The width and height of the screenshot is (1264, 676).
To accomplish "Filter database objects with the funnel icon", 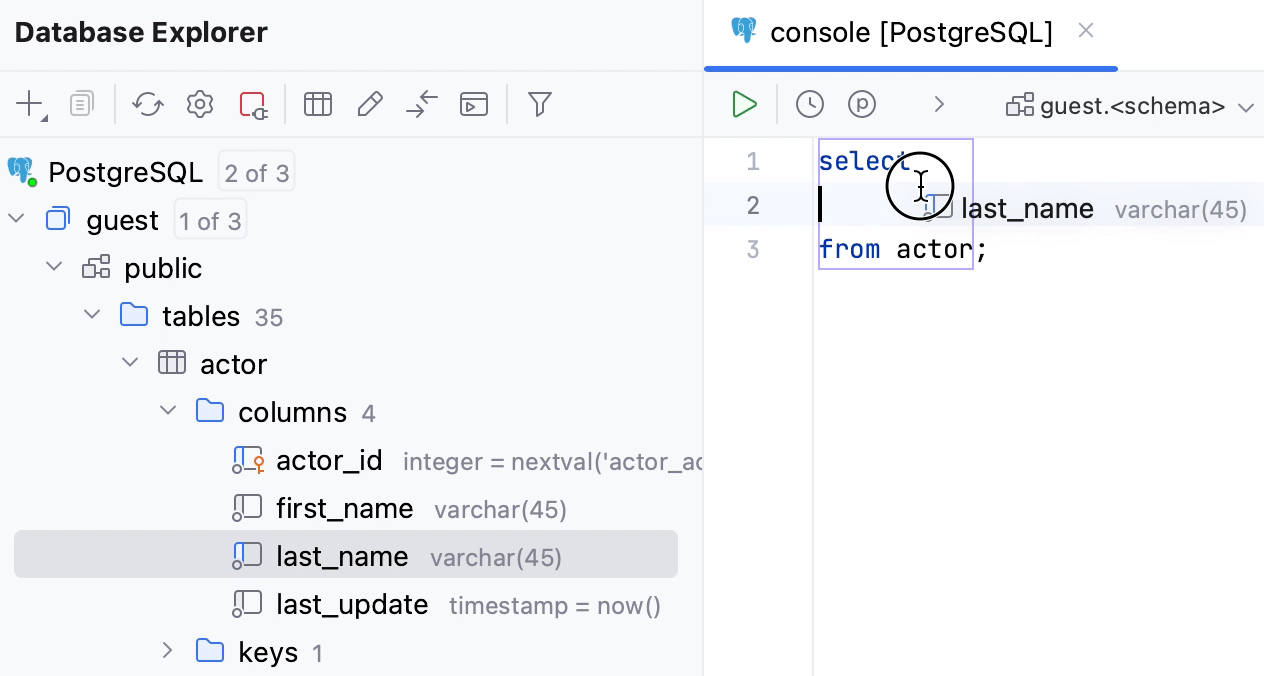I will click(540, 104).
